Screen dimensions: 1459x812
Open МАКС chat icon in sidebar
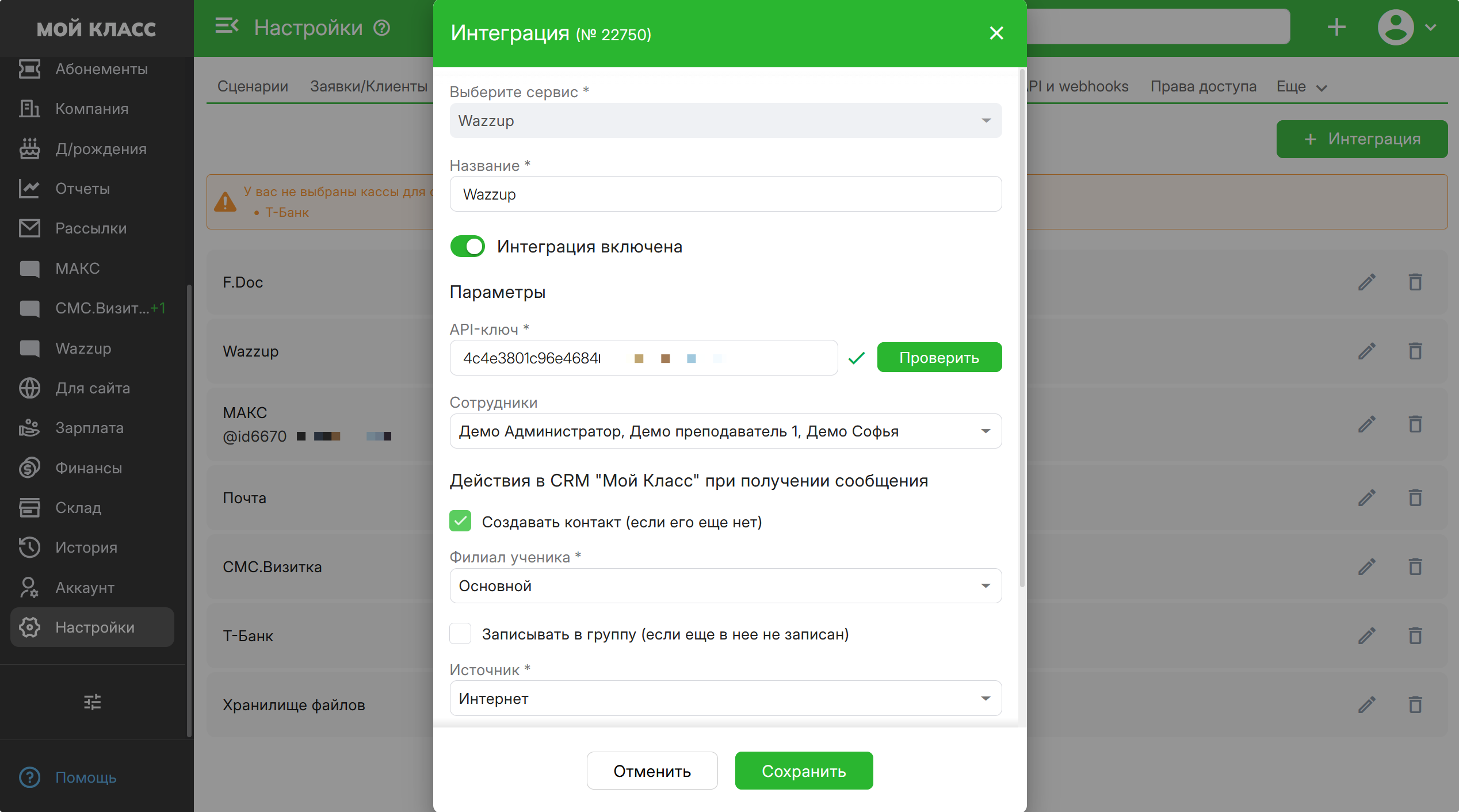click(29, 269)
